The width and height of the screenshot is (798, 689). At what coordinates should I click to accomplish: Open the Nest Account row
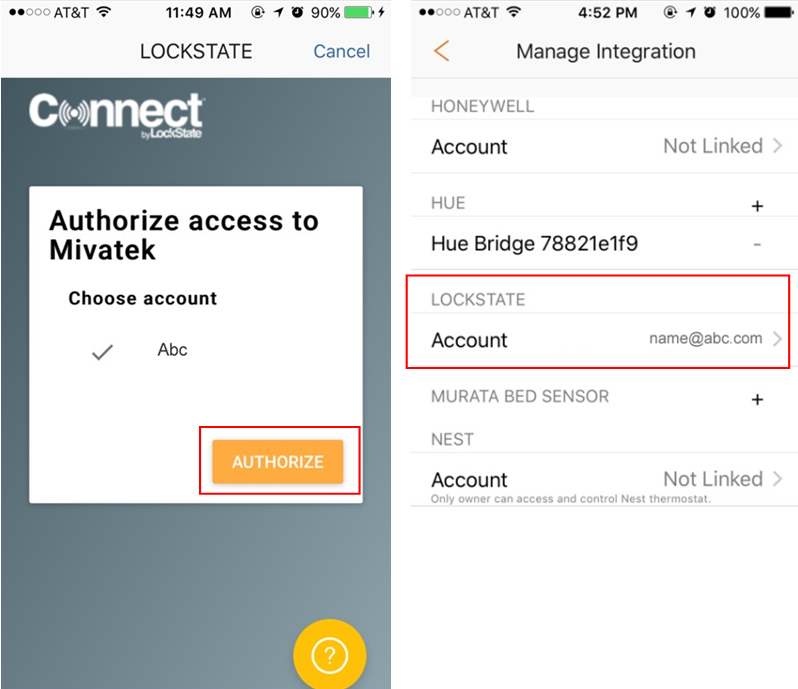(x=604, y=479)
